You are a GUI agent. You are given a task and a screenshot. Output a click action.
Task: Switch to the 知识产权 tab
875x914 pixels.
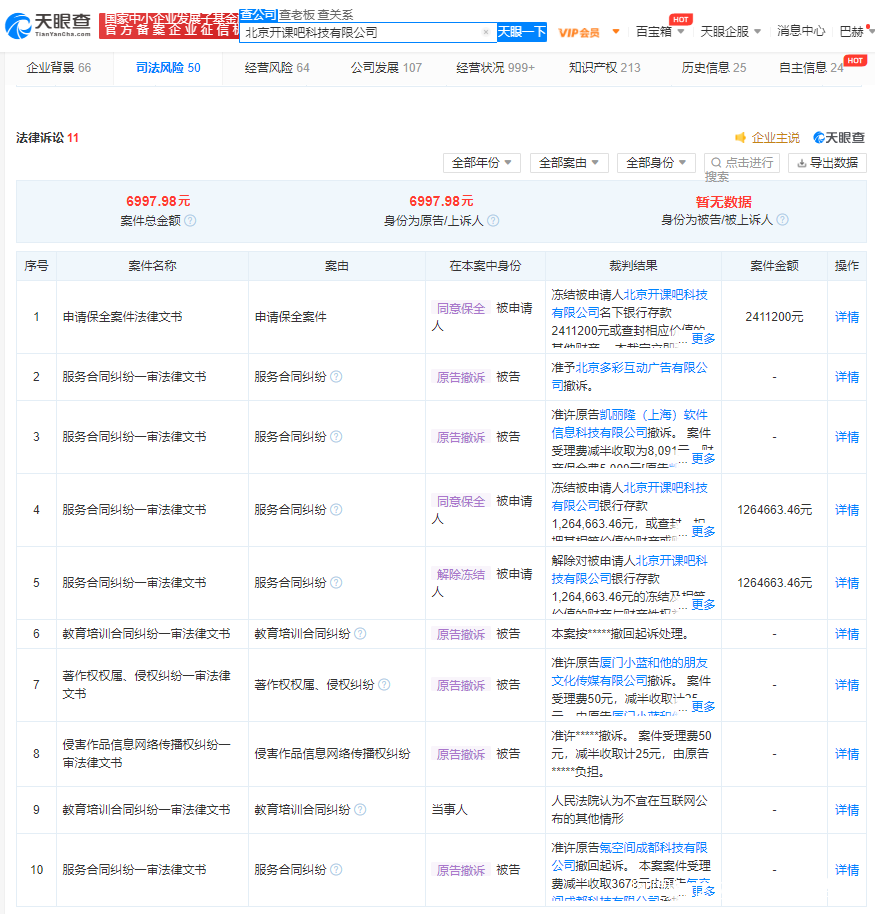click(x=604, y=68)
